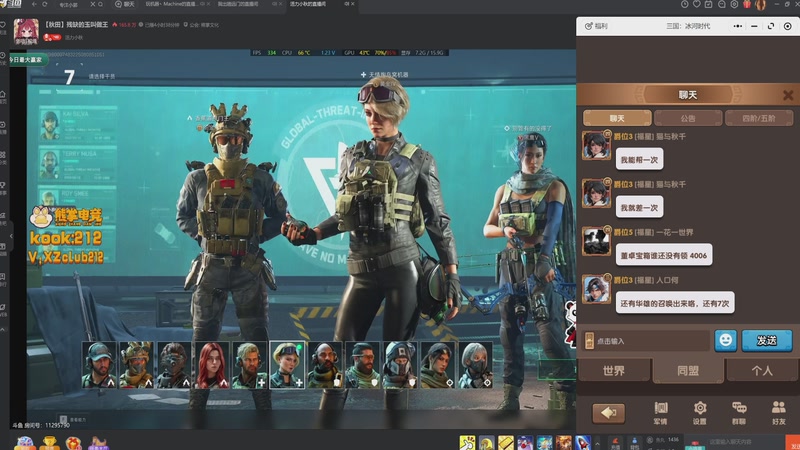Click the message bubble 还有华雄的召唤出来咯，还有7次
The image size is (800, 450).
click(675, 303)
